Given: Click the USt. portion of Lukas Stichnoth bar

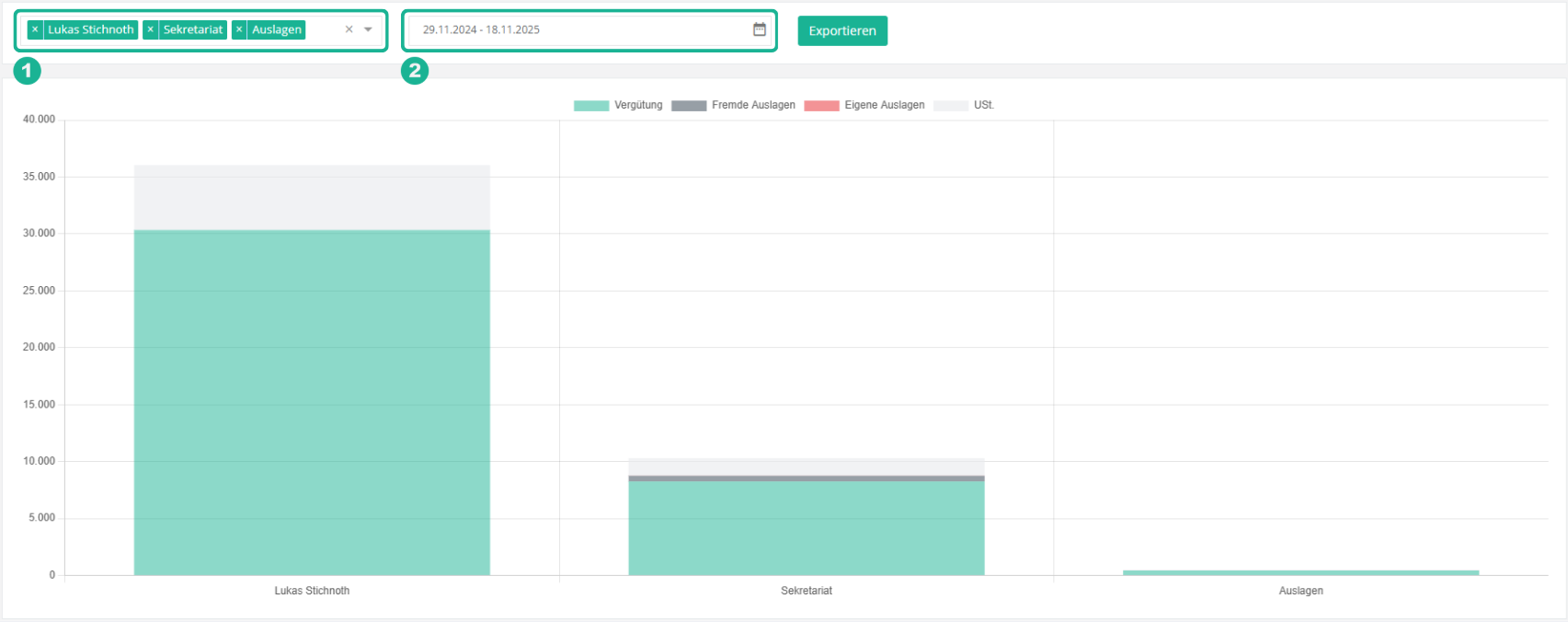Looking at the screenshot, I should [312, 198].
